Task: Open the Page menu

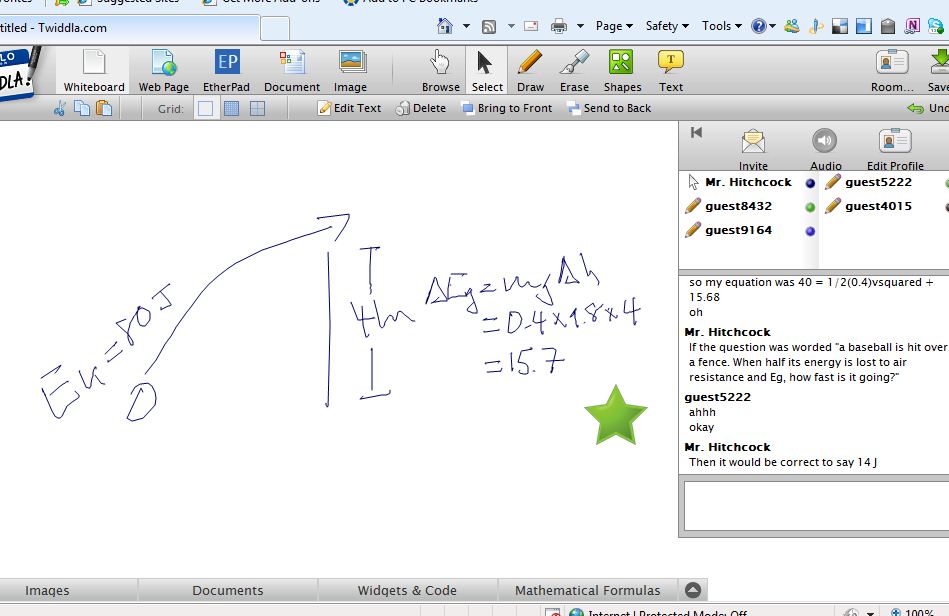Action: click(x=614, y=26)
